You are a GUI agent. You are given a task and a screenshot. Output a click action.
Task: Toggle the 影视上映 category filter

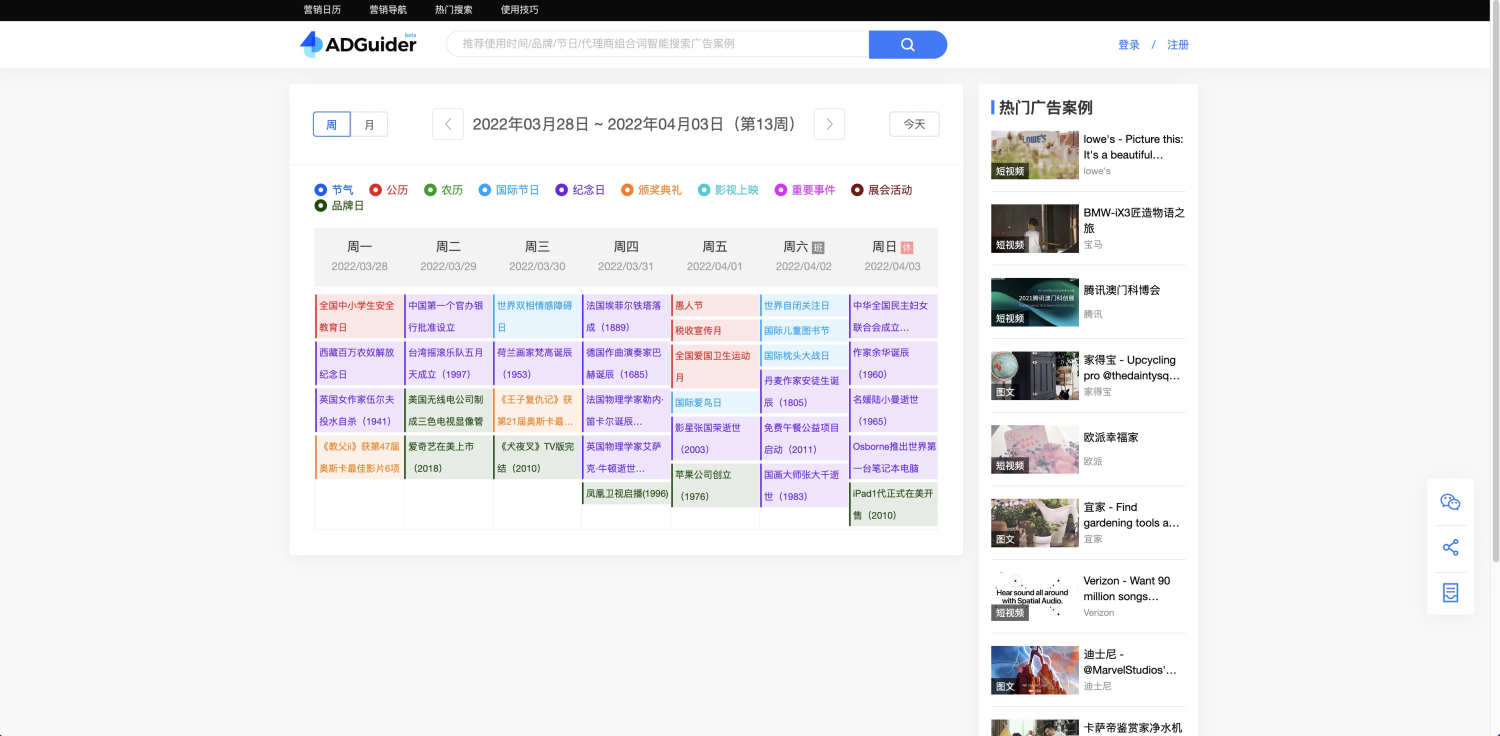pyautogui.click(x=729, y=190)
